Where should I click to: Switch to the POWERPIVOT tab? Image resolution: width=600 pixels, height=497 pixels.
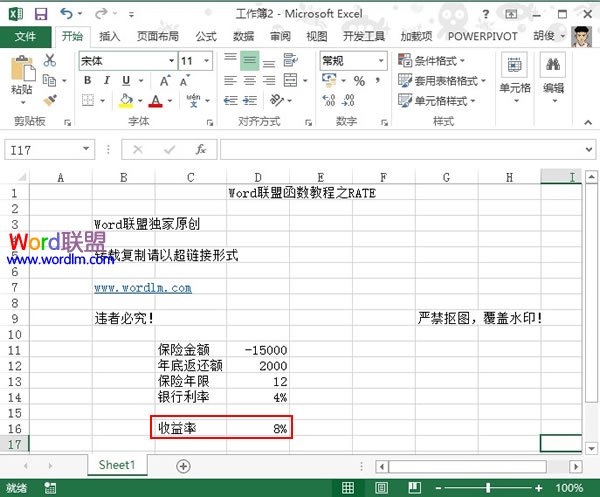483,36
